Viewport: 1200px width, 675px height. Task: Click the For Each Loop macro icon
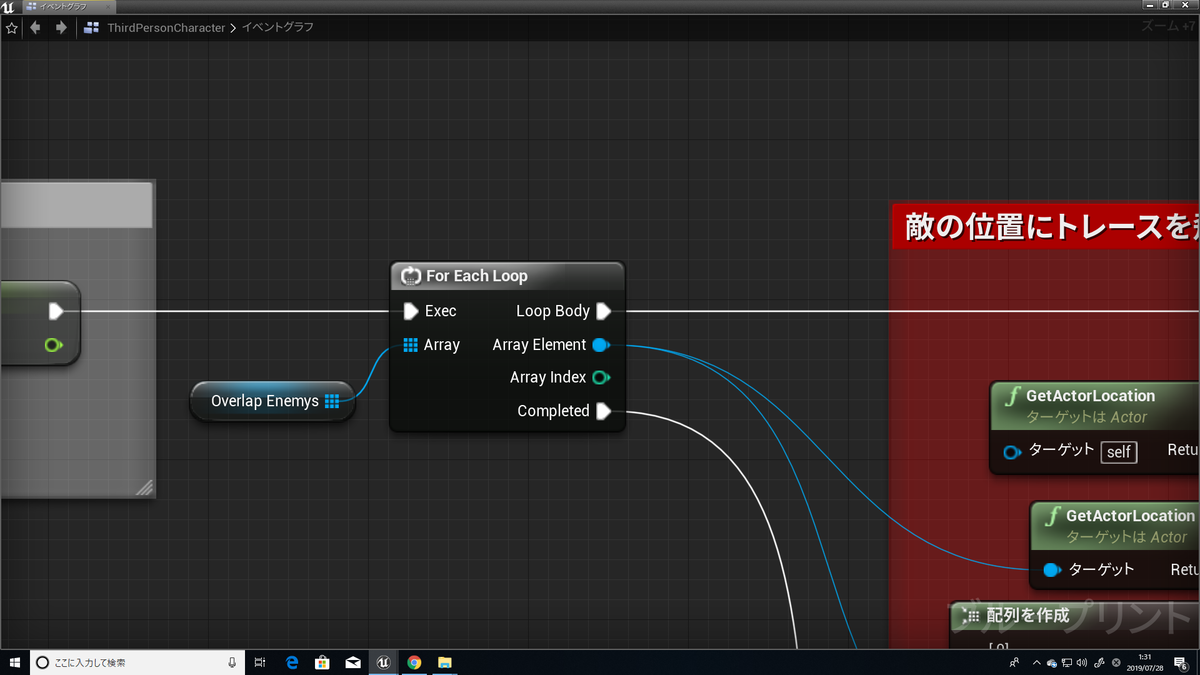[410, 276]
